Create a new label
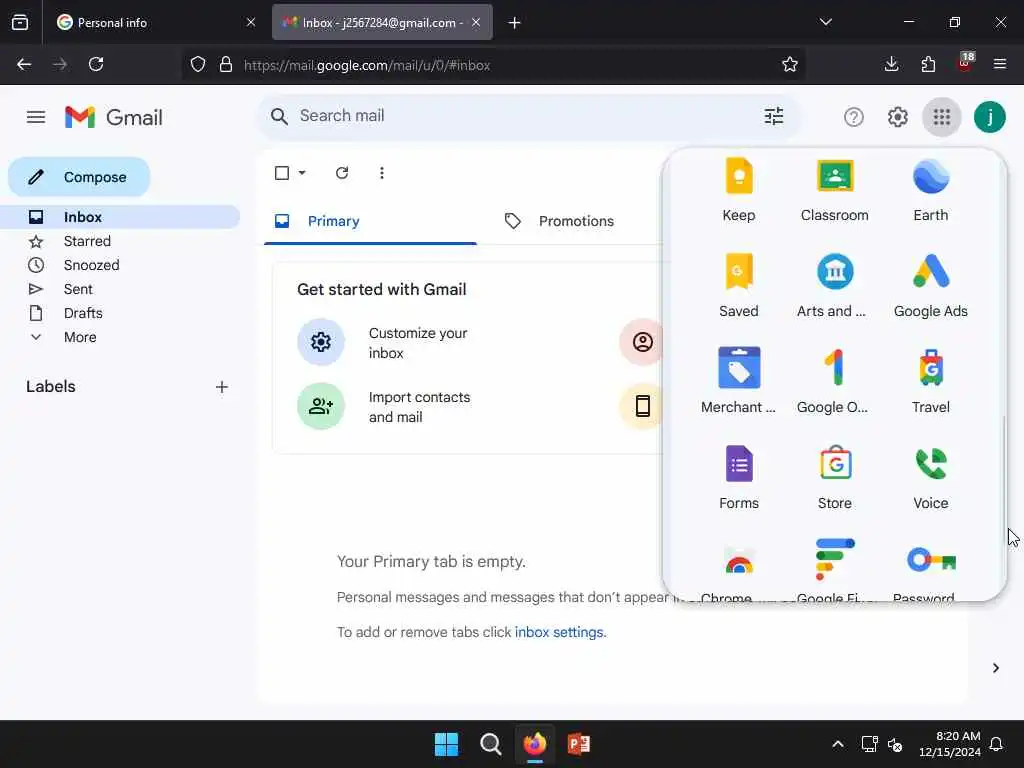The height and width of the screenshot is (768, 1024). (221, 387)
